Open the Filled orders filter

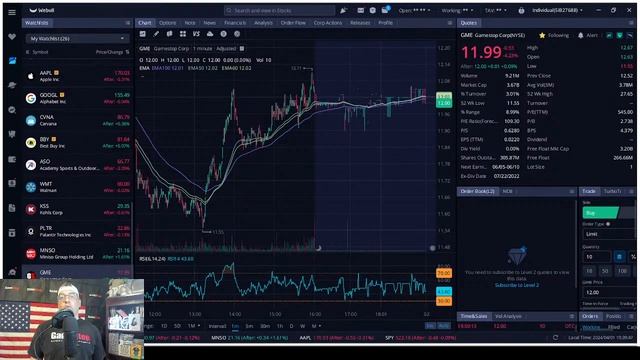pos(613,327)
